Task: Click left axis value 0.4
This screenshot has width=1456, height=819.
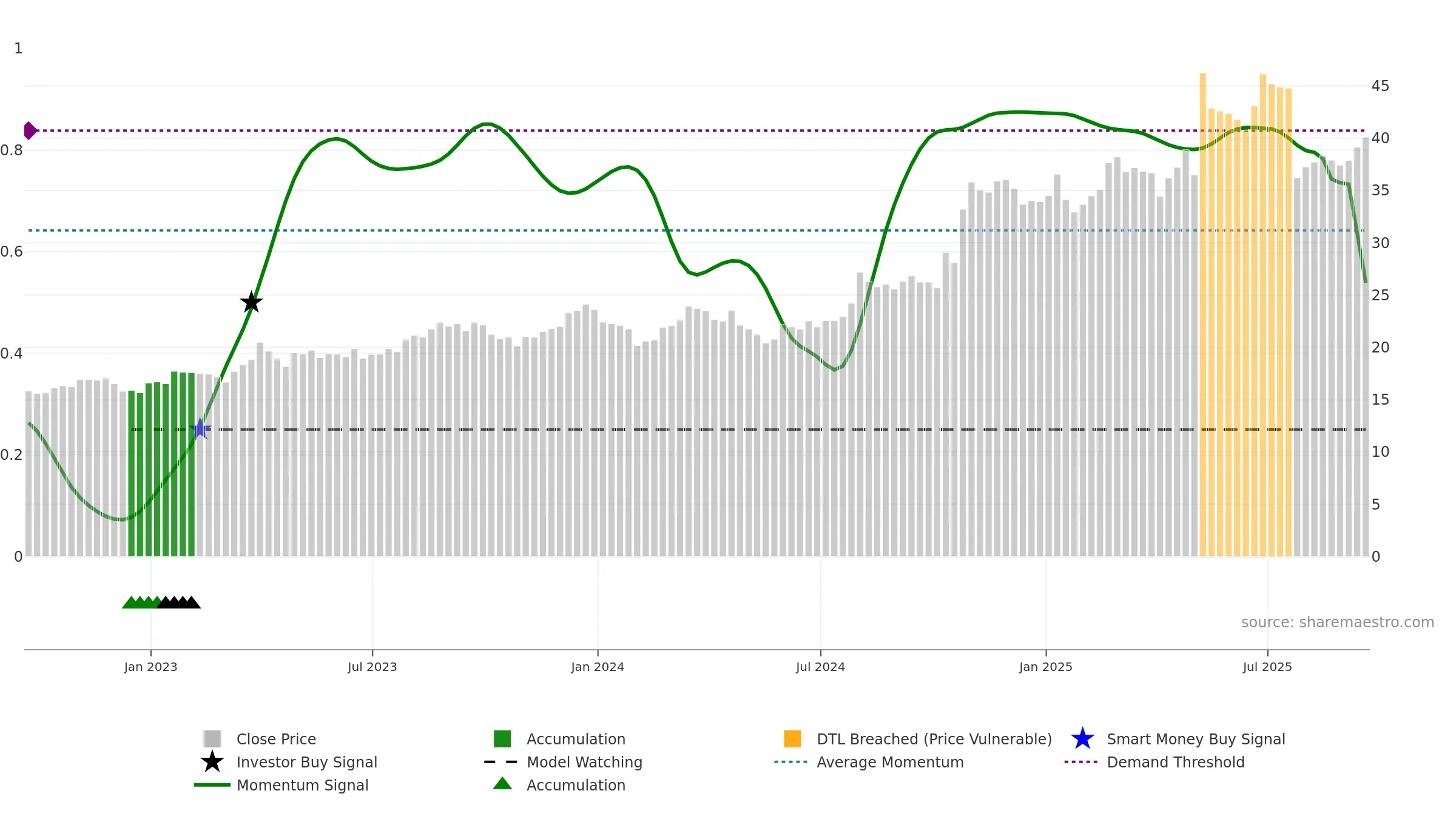Action: point(12,353)
